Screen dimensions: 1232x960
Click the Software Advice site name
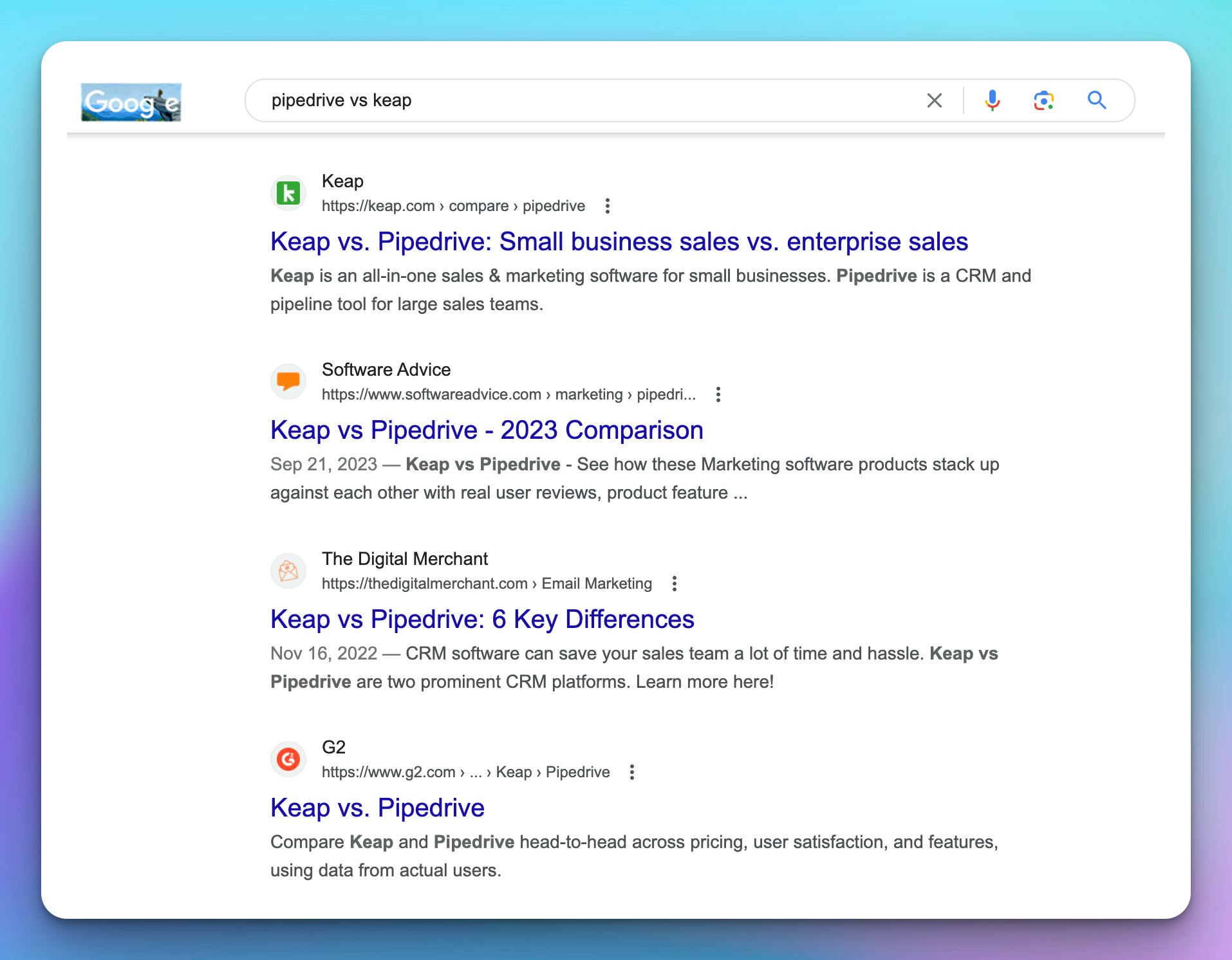point(386,370)
